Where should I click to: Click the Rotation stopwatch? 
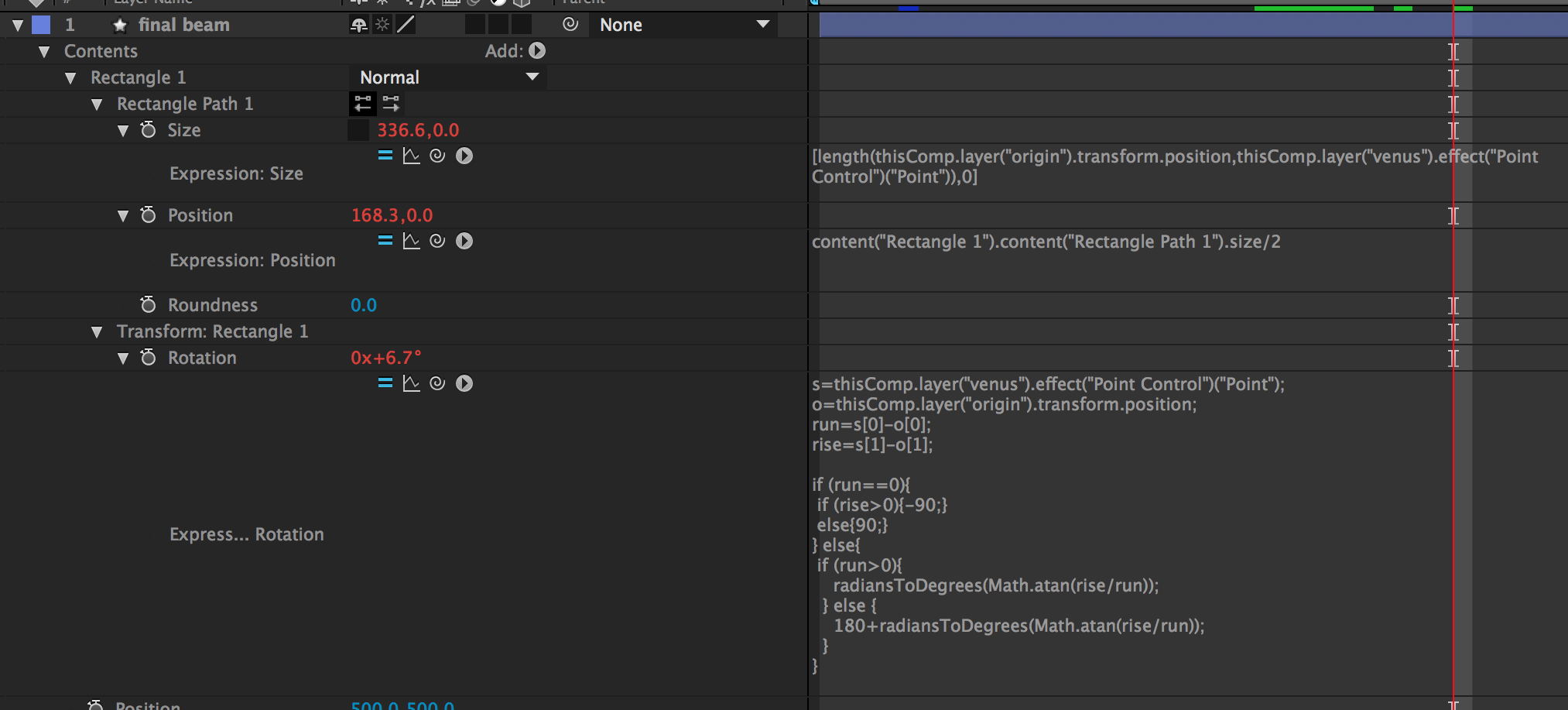coord(149,357)
